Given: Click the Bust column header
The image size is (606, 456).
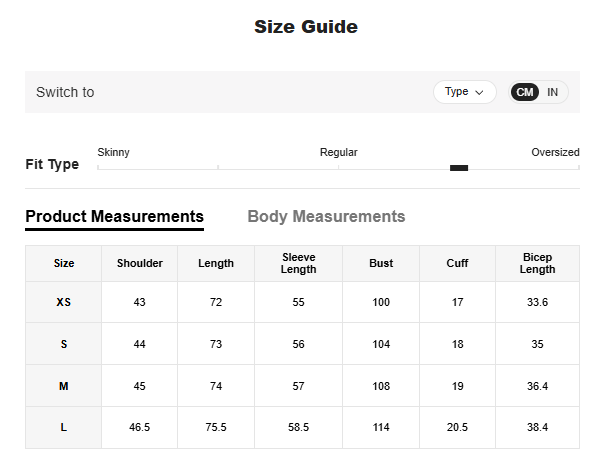Looking at the screenshot, I should pyautogui.click(x=380, y=264).
